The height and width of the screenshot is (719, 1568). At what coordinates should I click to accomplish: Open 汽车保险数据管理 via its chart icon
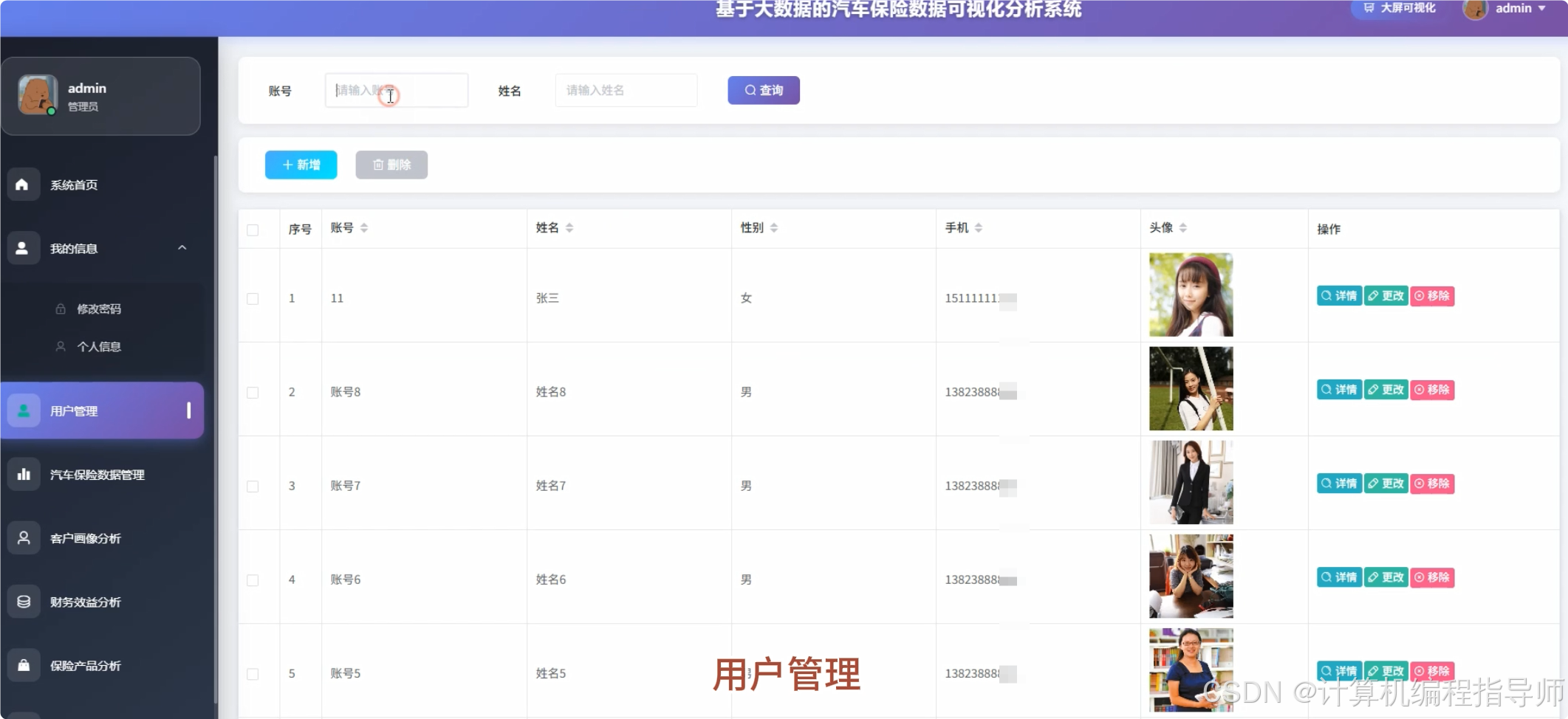click(x=24, y=474)
